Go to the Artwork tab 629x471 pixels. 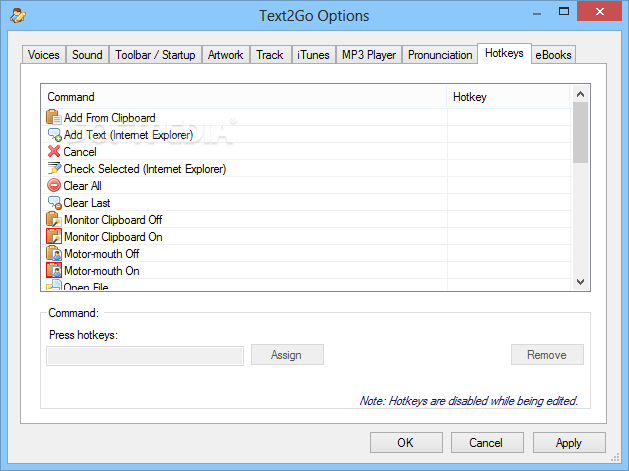pyautogui.click(x=225, y=55)
